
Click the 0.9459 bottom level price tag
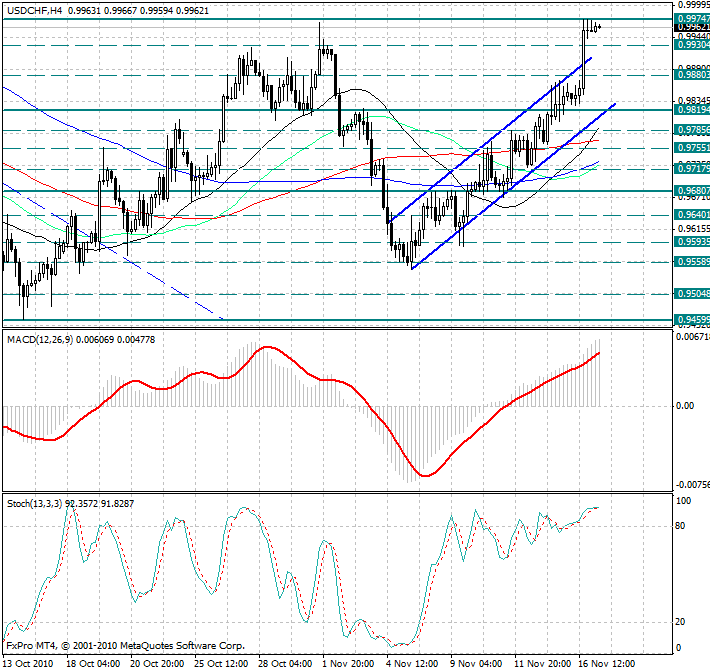tap(692, 320)
